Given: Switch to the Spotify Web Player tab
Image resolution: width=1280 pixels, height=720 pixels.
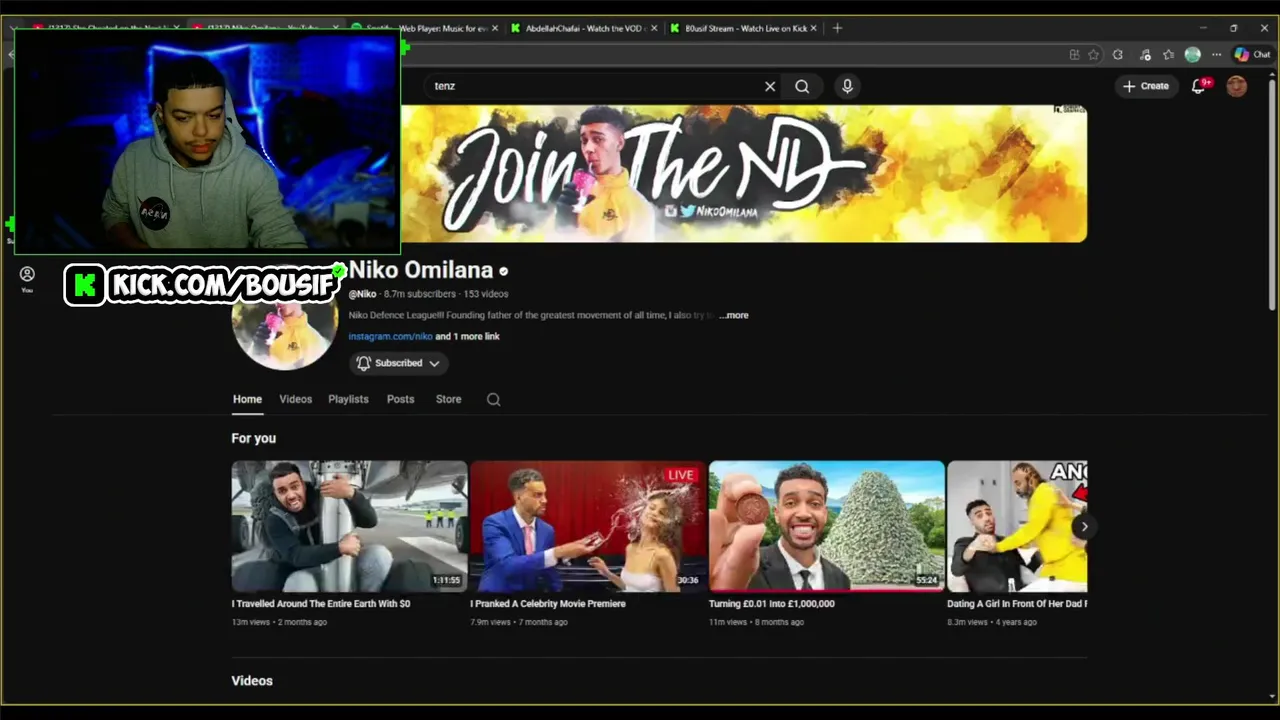Looking at the screenshot, I should (x=425, y=28).
